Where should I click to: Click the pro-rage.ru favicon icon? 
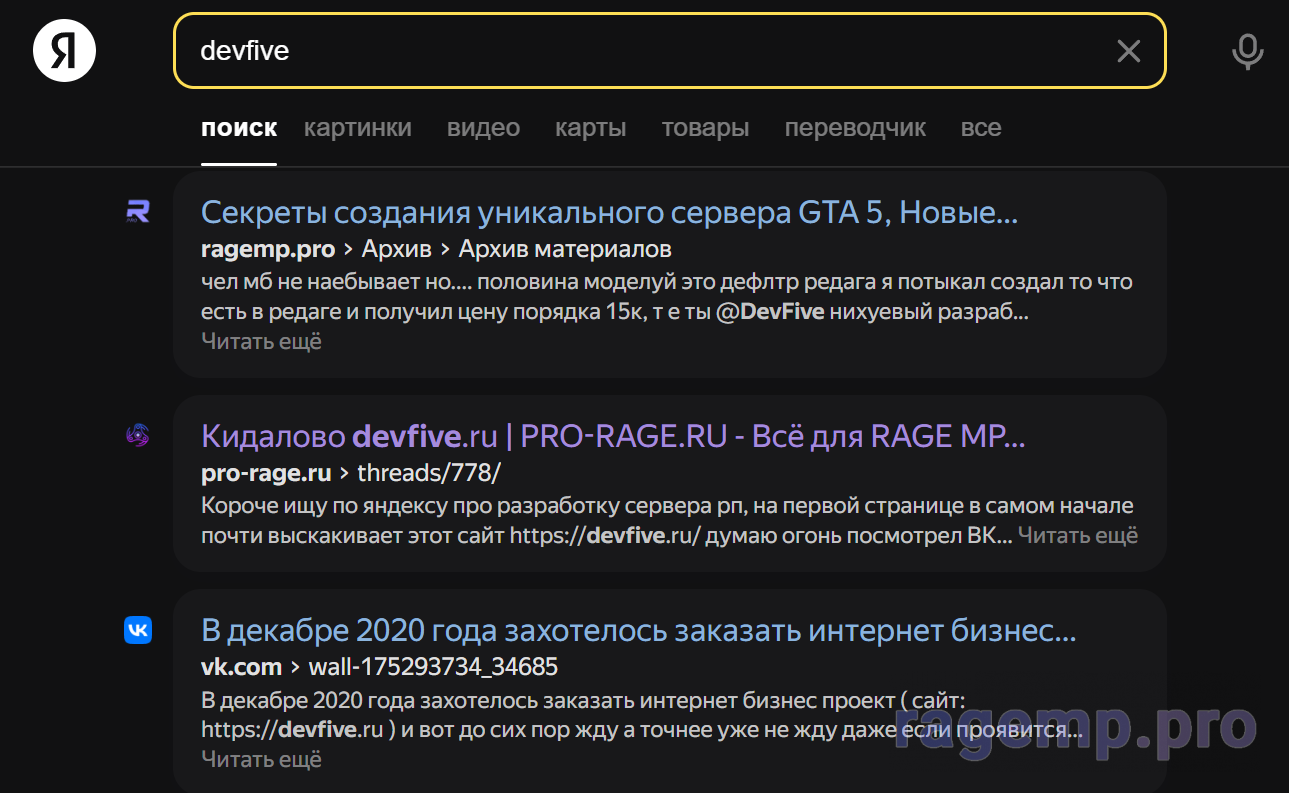click(137, 435)
